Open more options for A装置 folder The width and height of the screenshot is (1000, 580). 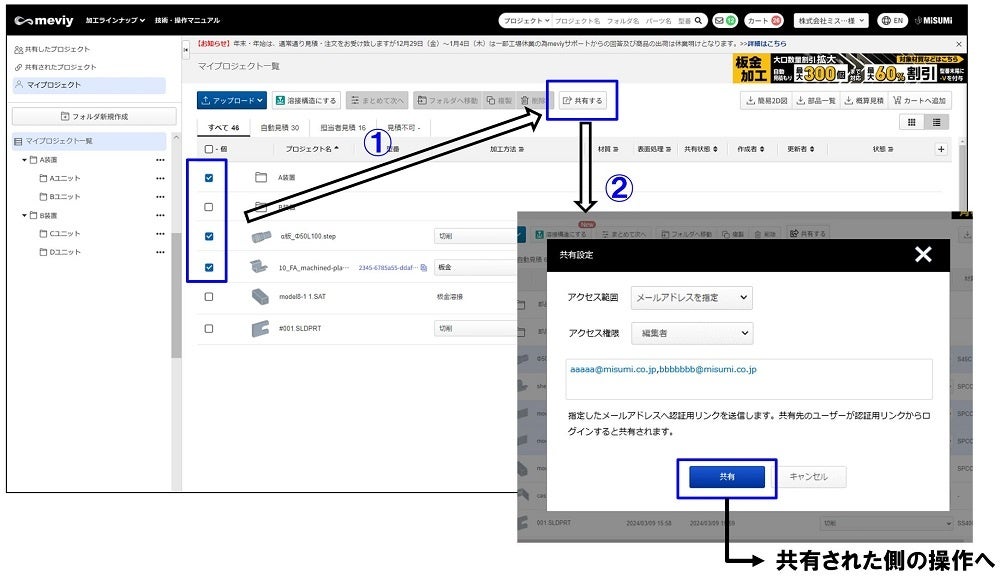[160, 160]
